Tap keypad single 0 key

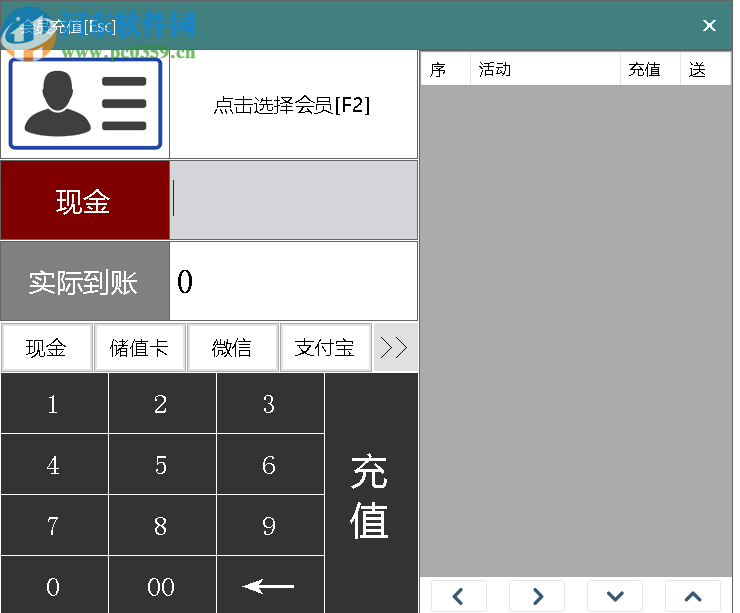tap(54, 585)
